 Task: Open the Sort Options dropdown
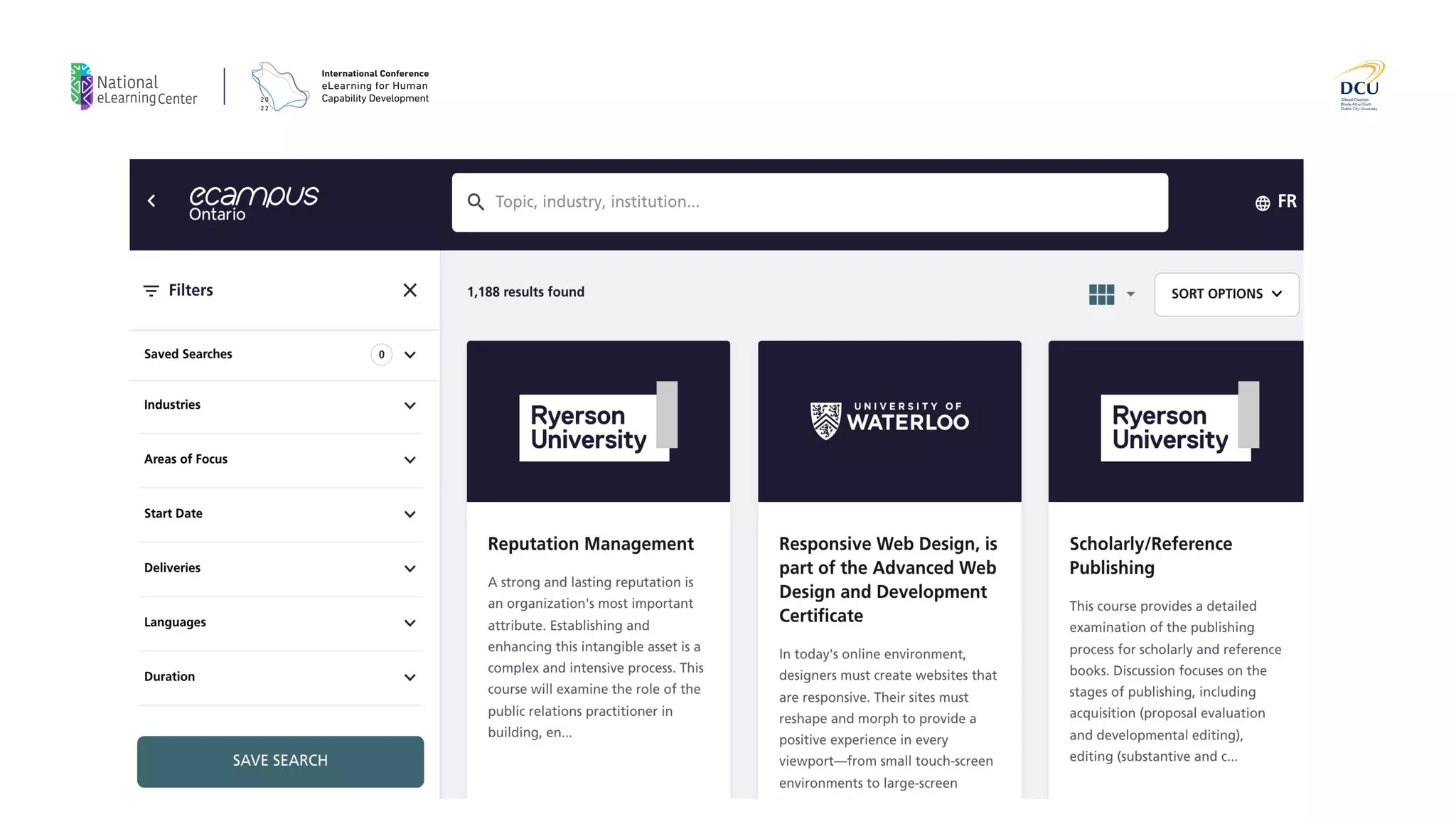click(x=1226, y=294)
